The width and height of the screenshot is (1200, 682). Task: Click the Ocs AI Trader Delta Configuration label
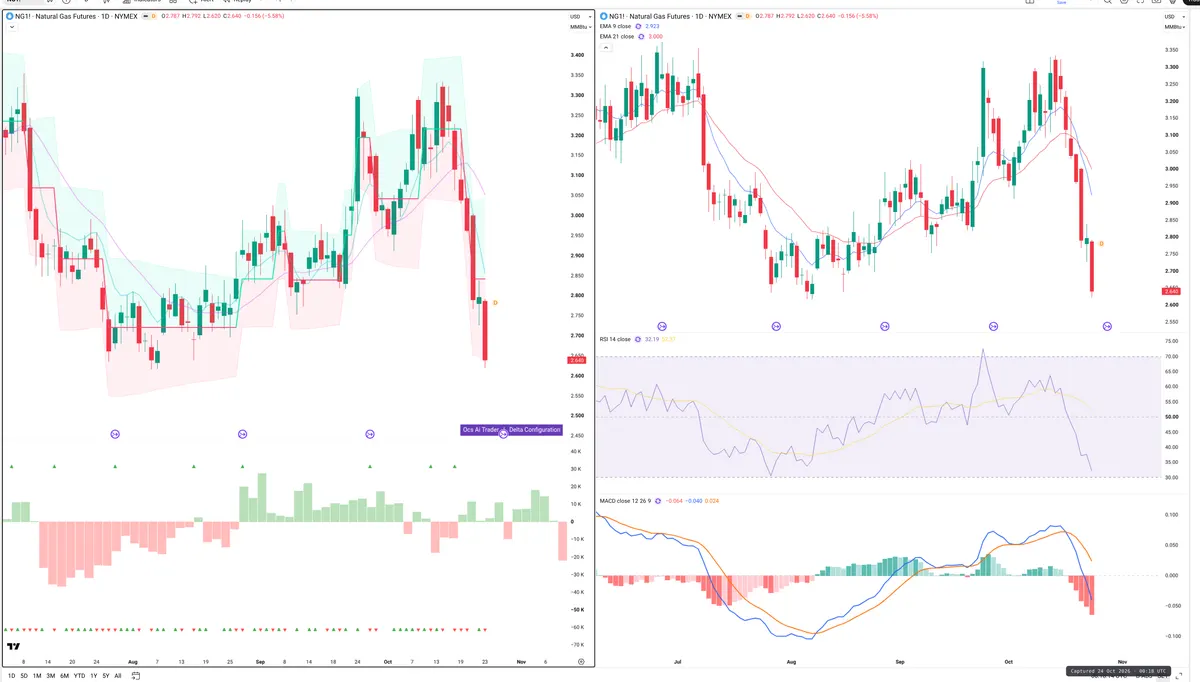tap(511, 430)
